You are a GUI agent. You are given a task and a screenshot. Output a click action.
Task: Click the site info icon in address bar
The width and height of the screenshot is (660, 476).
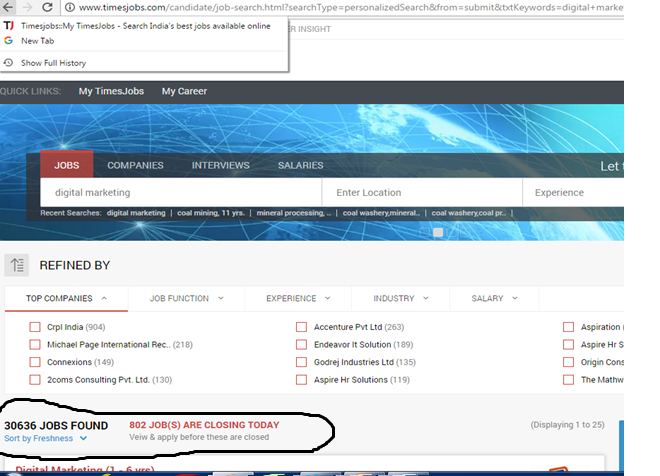click(x=70, y=7)
